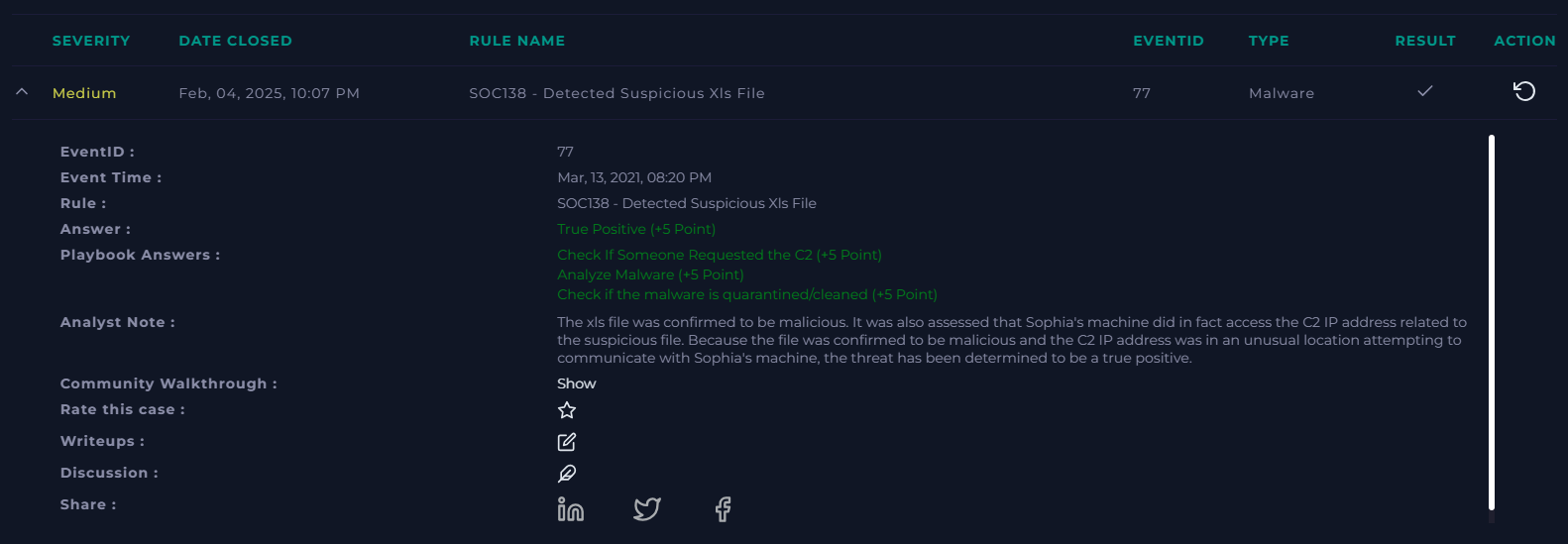Open the Writeups edit icon
Screen dimensions: 1568x544
(567, 442)
